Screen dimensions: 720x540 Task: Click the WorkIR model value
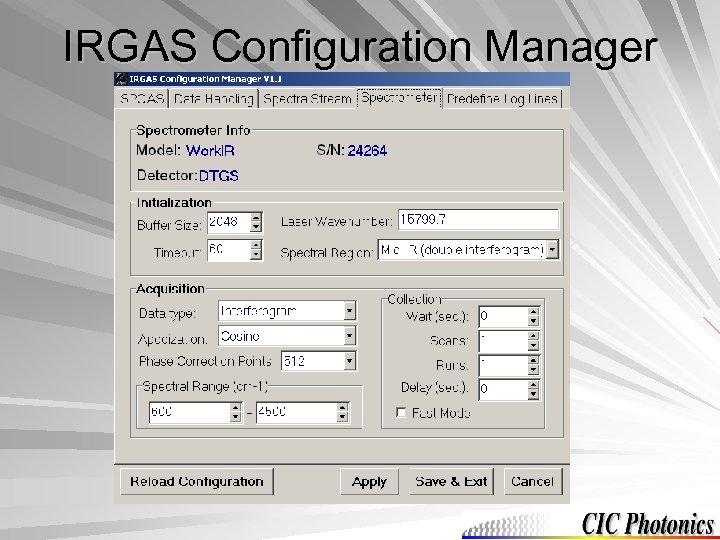pos(210,151)
